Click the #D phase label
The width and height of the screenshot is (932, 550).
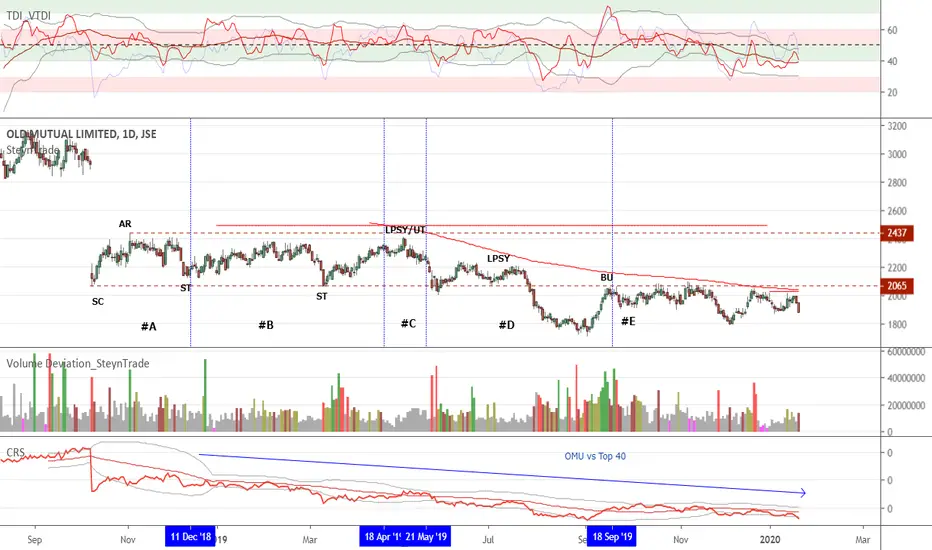[x=506, y=325]
